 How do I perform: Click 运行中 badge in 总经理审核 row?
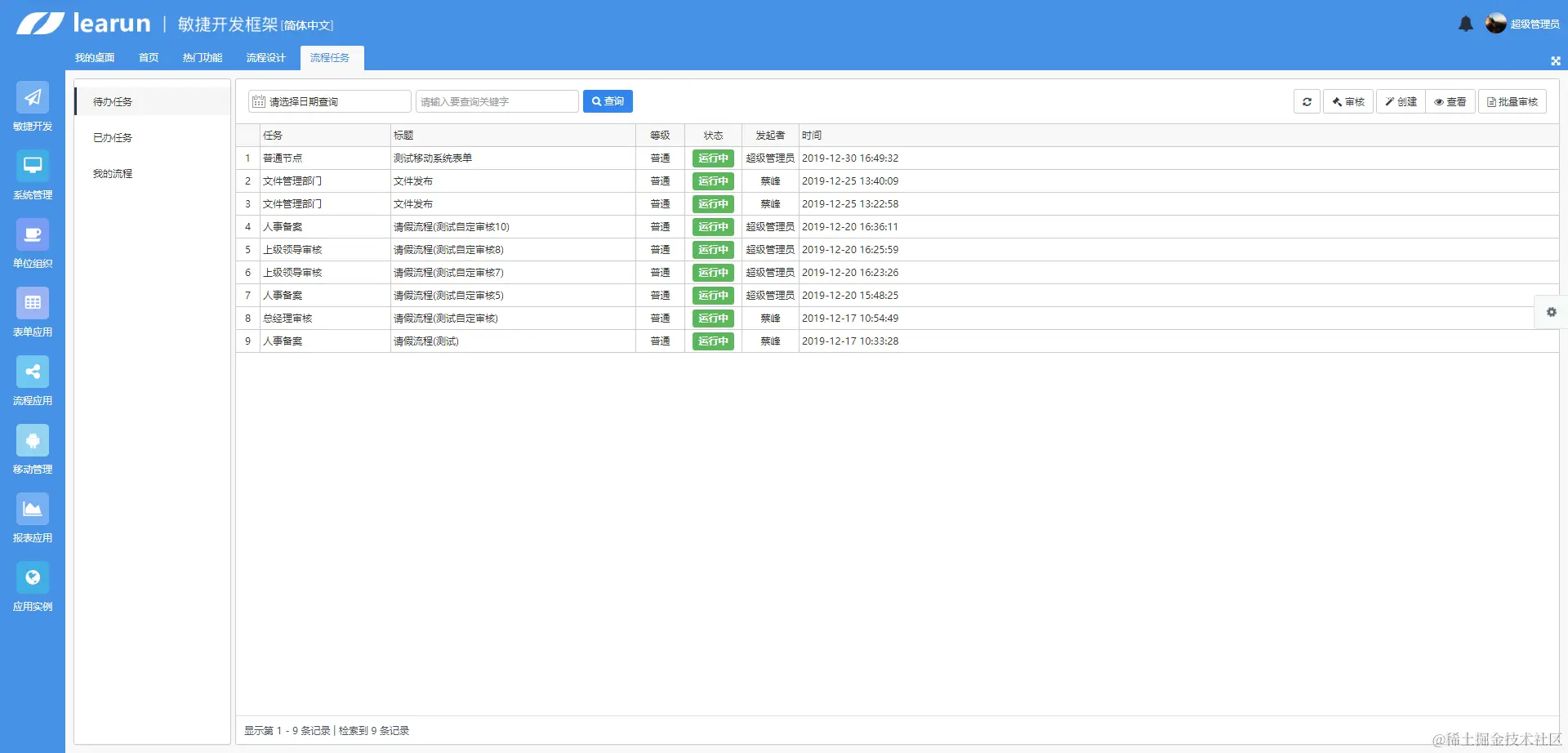click(713, 318)
